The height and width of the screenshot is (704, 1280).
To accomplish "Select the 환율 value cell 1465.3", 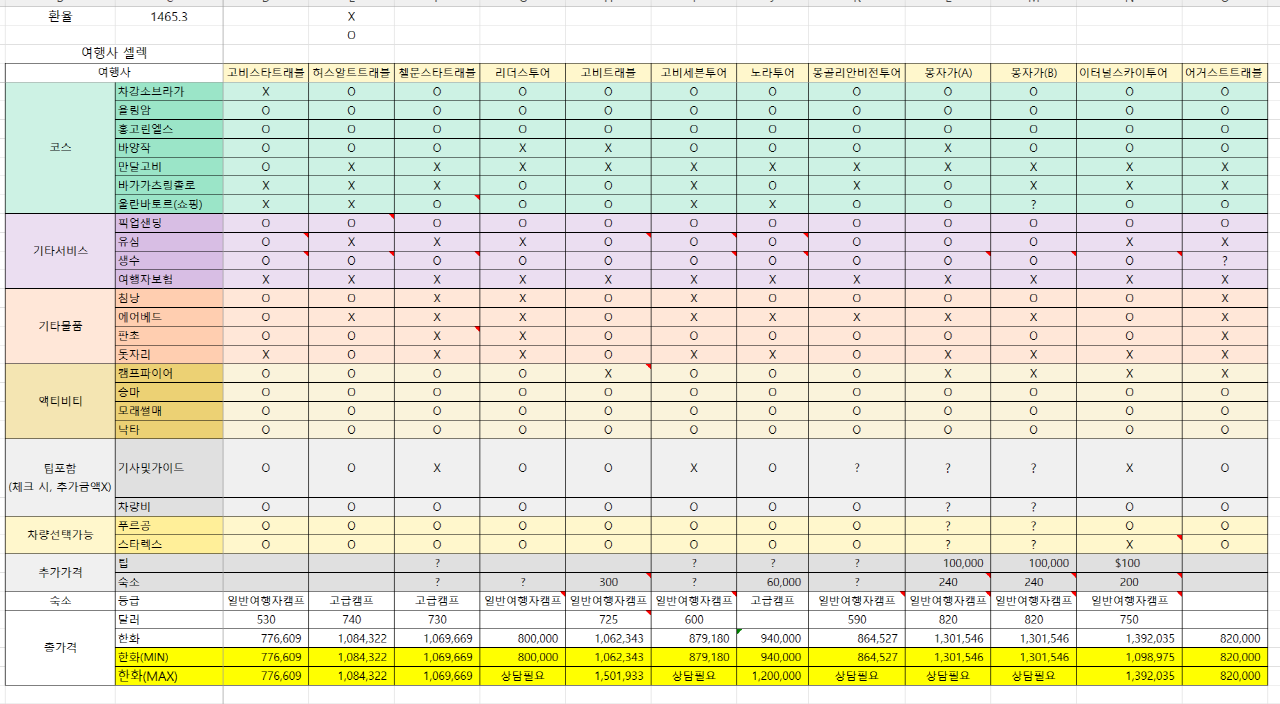I will coord(167,17).
